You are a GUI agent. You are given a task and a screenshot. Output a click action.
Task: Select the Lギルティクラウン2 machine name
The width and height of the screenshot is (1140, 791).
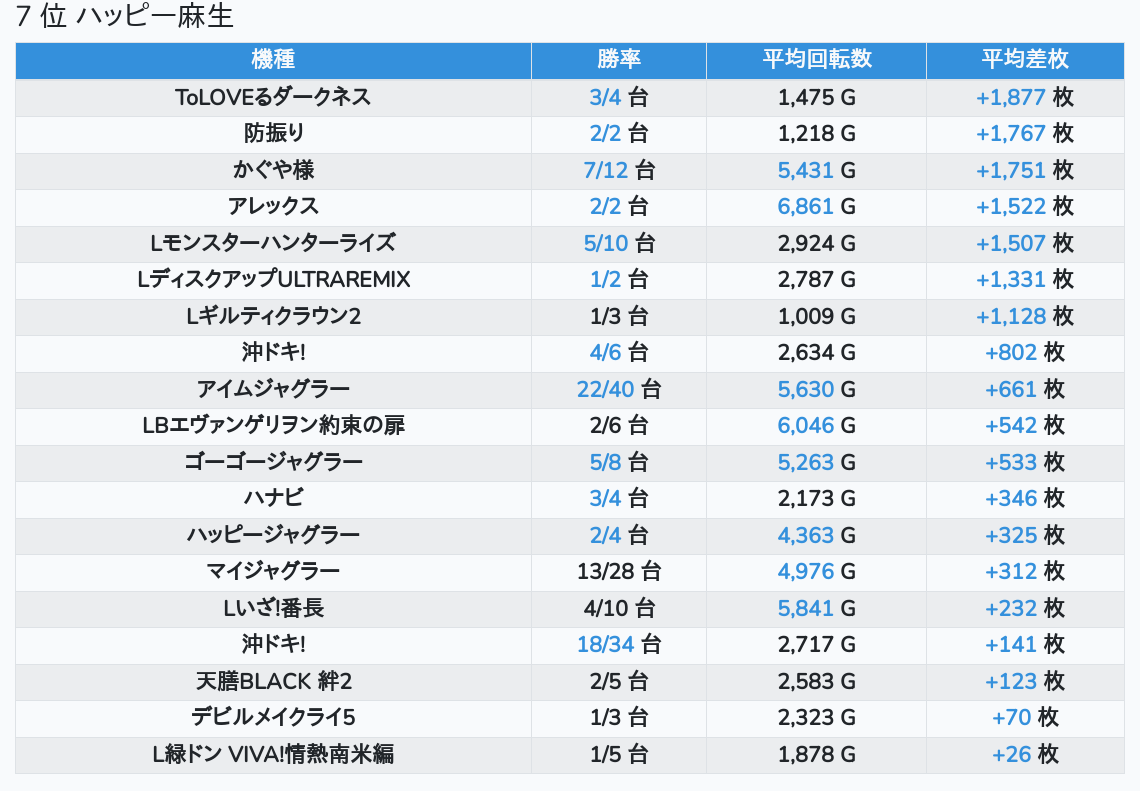tap(273, 316)
